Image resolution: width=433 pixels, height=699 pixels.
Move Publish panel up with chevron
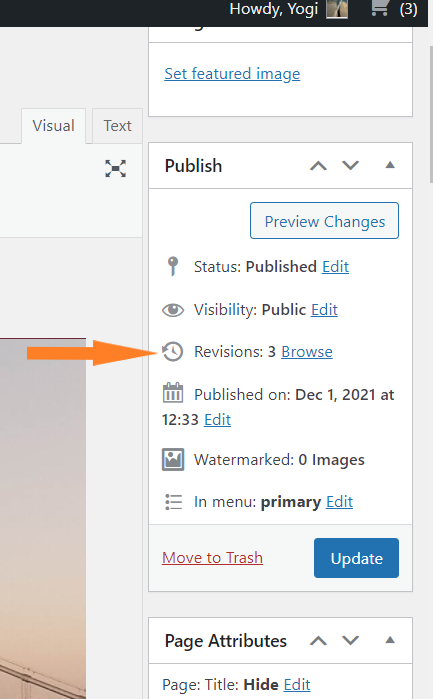pyautogui.click(x=318, y=166)
